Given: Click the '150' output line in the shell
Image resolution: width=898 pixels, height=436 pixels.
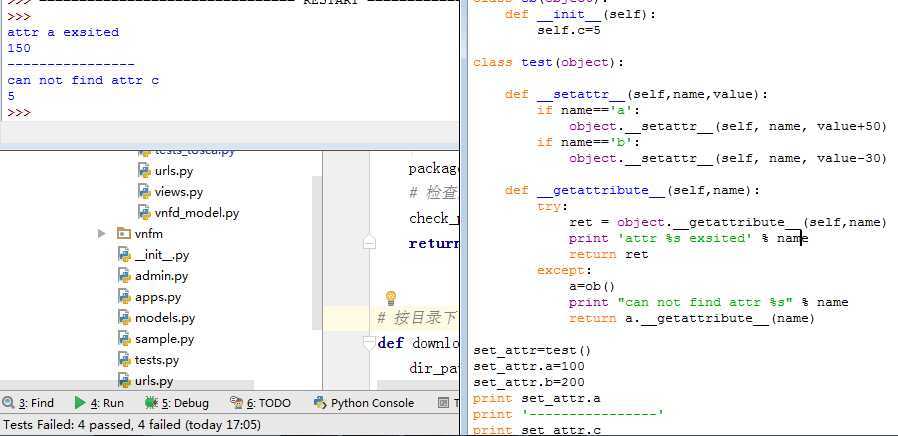Looking at the screenshot, I should 19,48.
